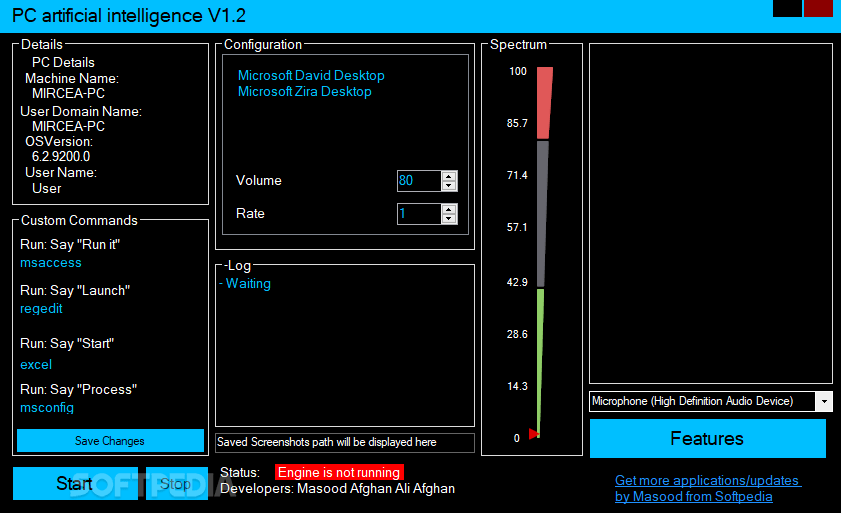Click the by Masood from Softpedia link line
The width and height of the screenshot is (841, 513).
pyautogui.click(x=694, y=497)
